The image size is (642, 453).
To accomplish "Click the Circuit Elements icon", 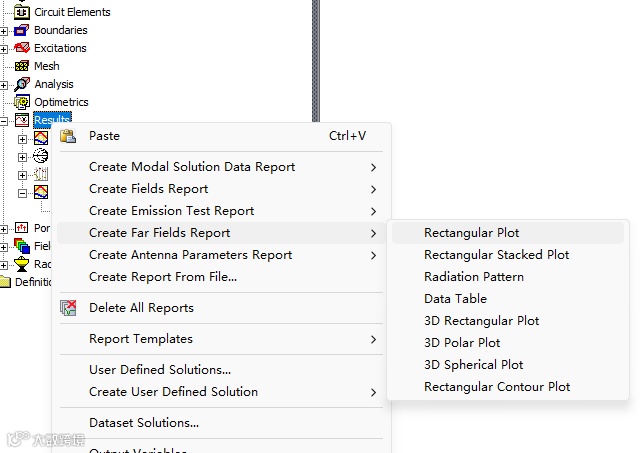I will pos(21,12).
